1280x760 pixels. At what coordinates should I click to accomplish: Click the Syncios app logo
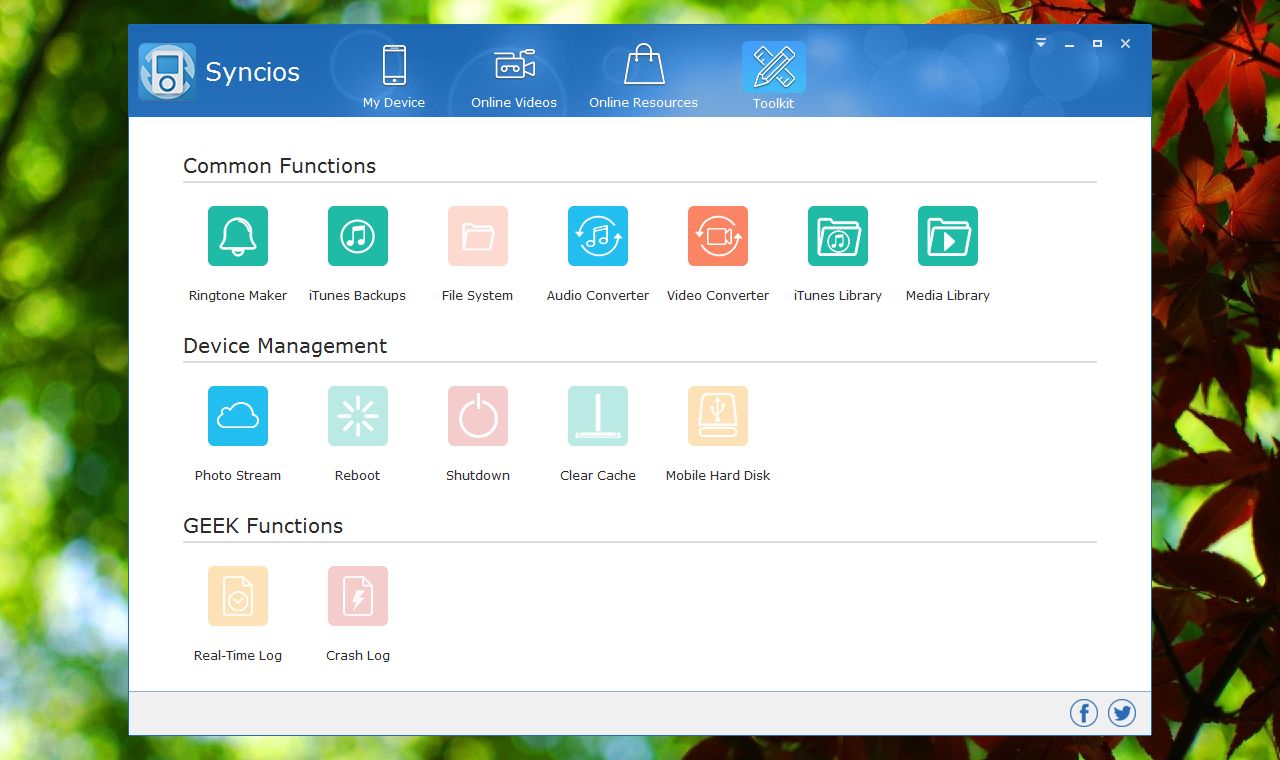[x=167, y=71]
